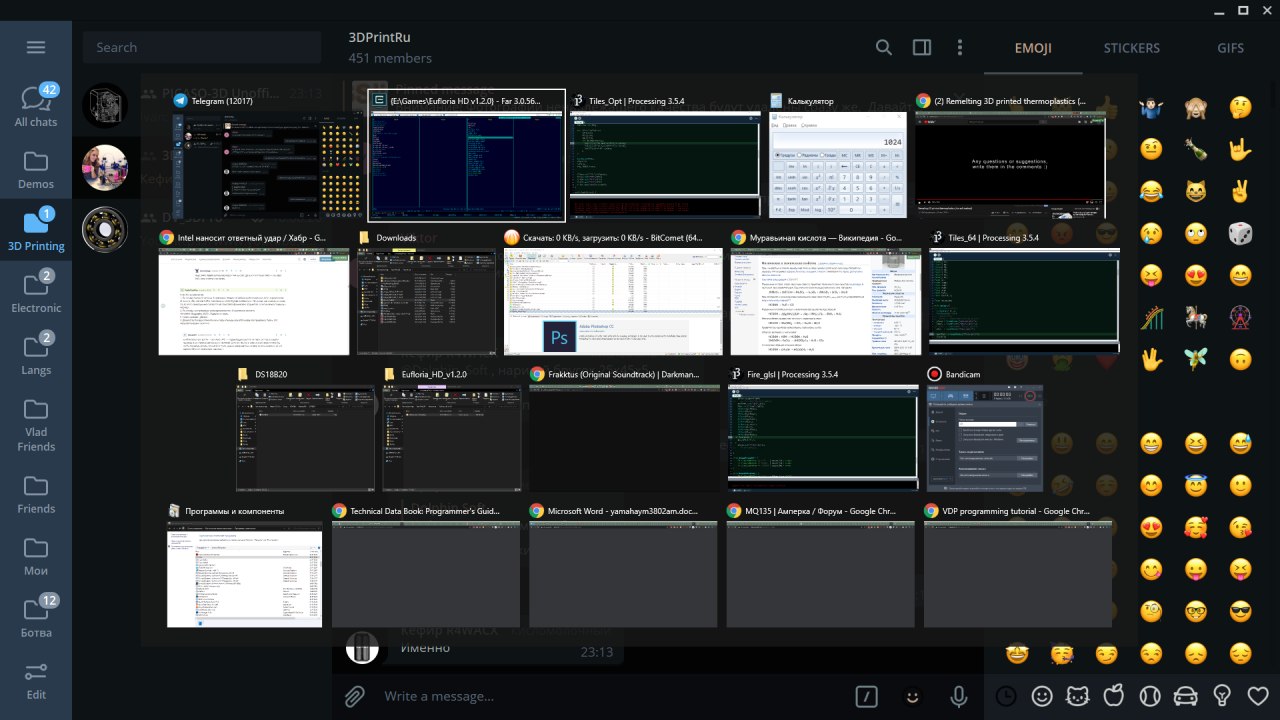Viewport: 1280px width, 720px height.
Task: Open the Demos chat folder
Action: (36, 168)
